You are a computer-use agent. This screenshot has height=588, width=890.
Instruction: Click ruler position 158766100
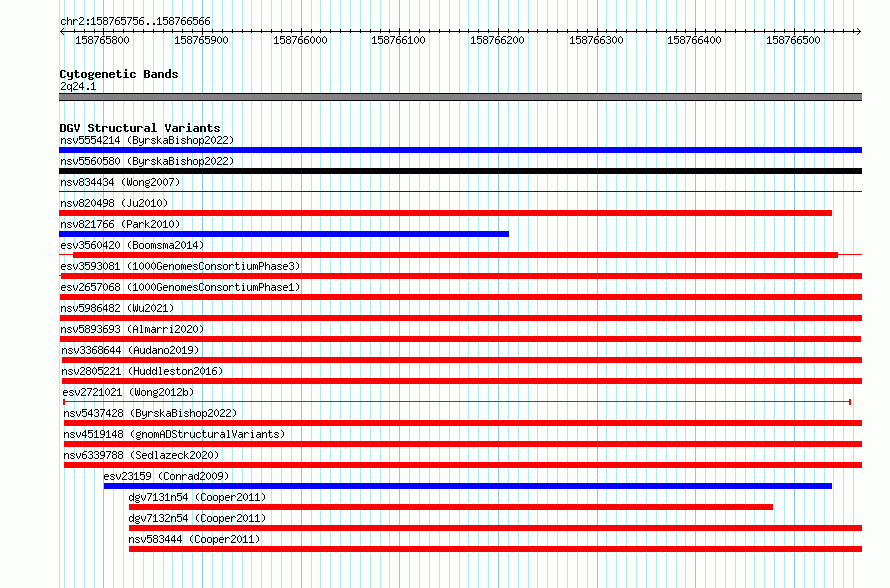[x=398, y=40]
